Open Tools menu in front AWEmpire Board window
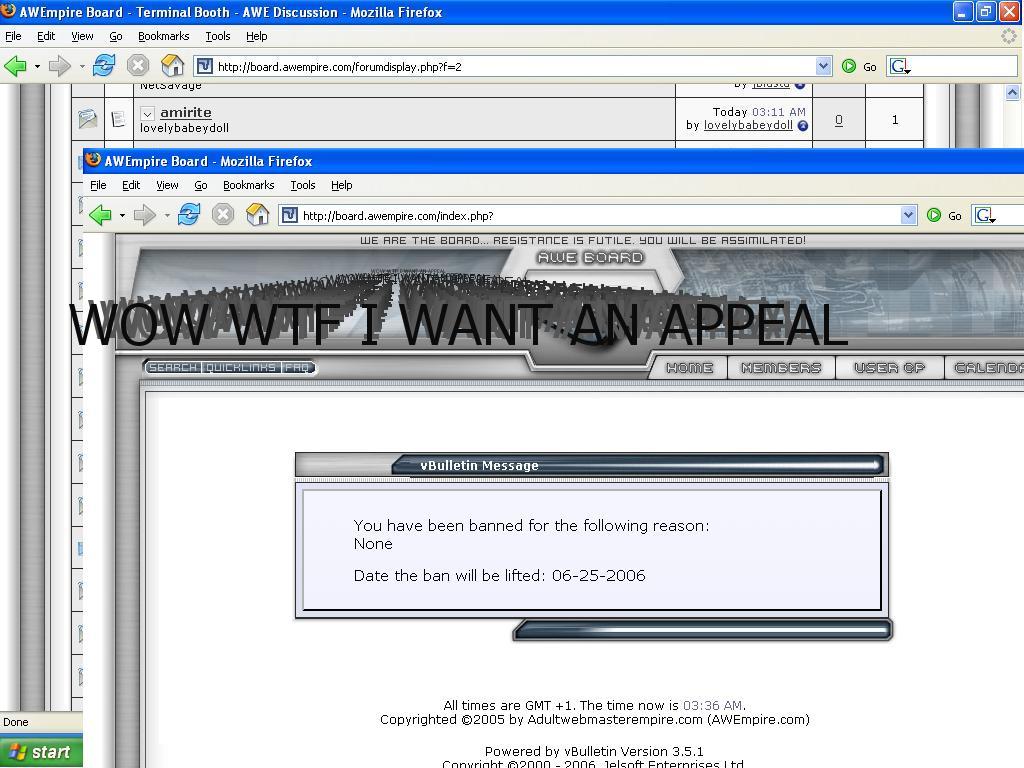Image resolution: width=1024 pixels, height=768 pixels. pyautogui.click(x=302, y=185)
